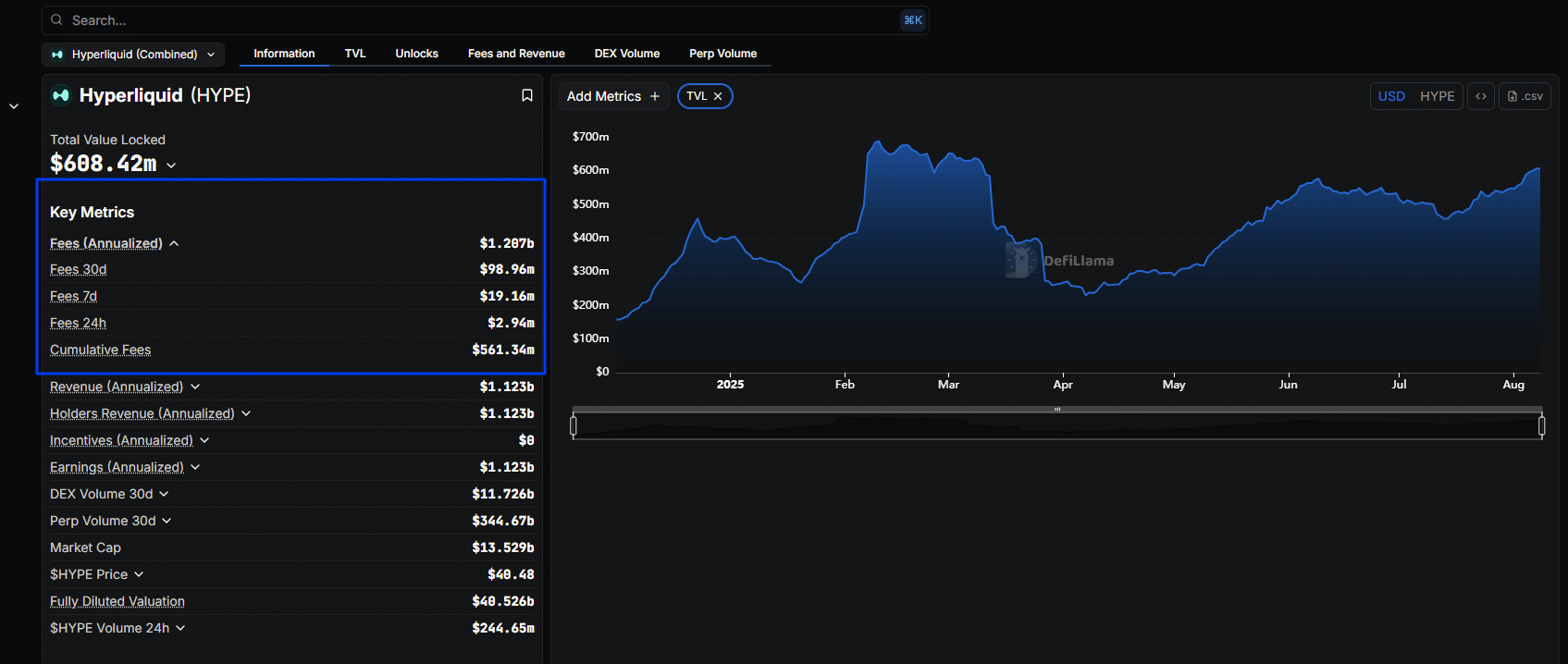Click the ⌘K shortcut badge
The image size is (1568, 664).
coord(913,20)
